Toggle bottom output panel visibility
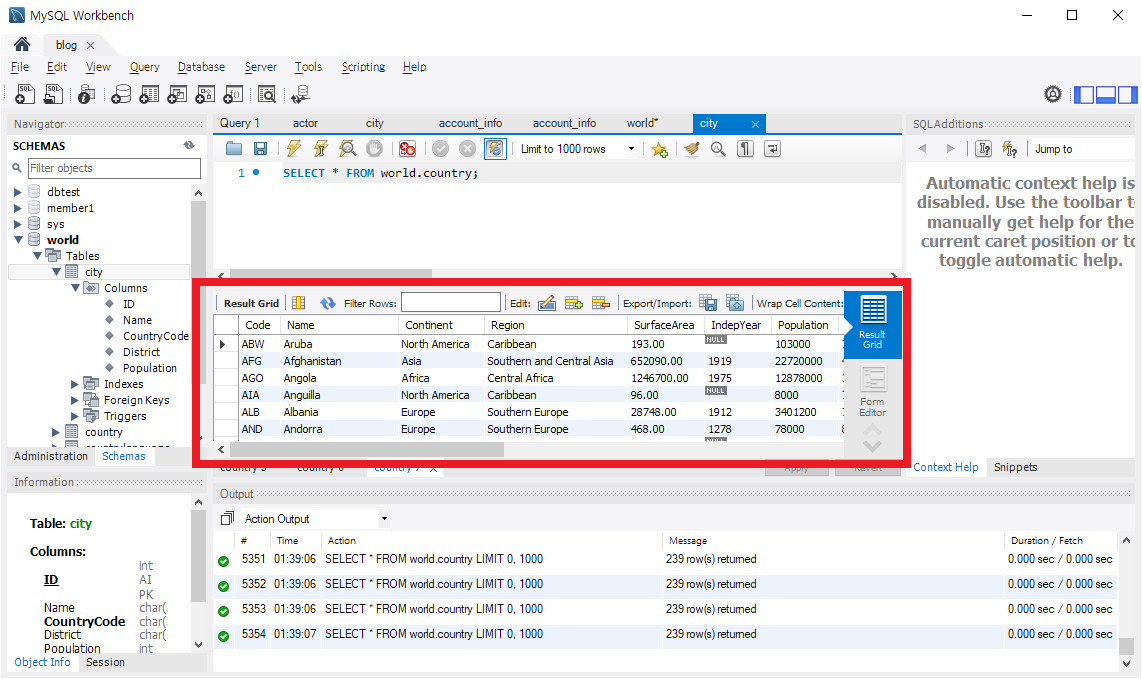This screenshot has height=679, width=1142. point(1106,95)
